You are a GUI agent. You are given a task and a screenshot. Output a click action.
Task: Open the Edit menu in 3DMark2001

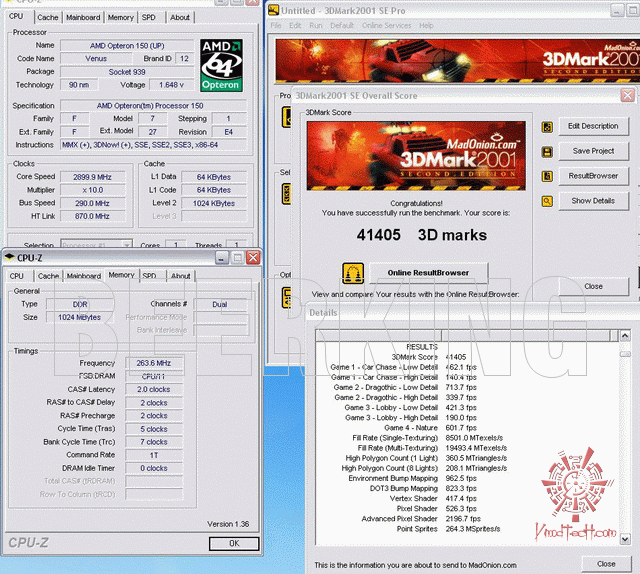point(295,26)
